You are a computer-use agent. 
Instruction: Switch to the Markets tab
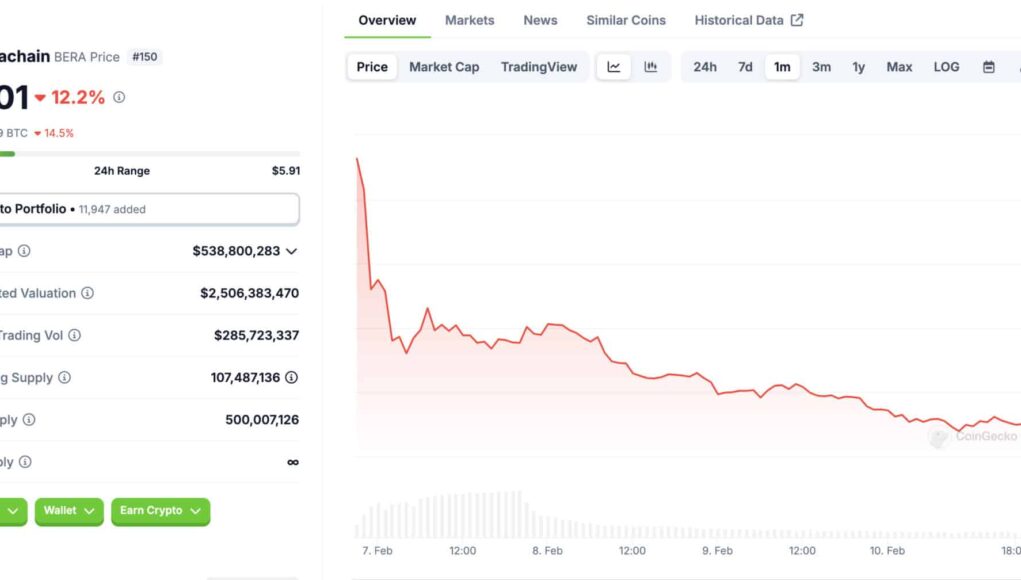[469, 20]
